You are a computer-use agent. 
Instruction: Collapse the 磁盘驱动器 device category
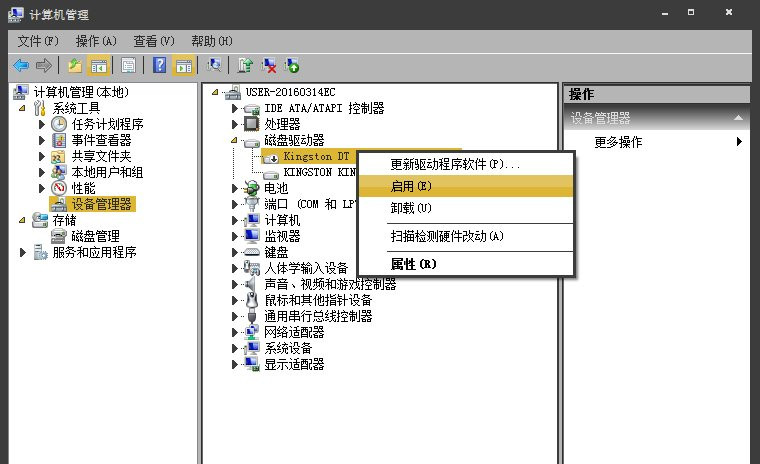pyautogui.click(x=235, y=140)
